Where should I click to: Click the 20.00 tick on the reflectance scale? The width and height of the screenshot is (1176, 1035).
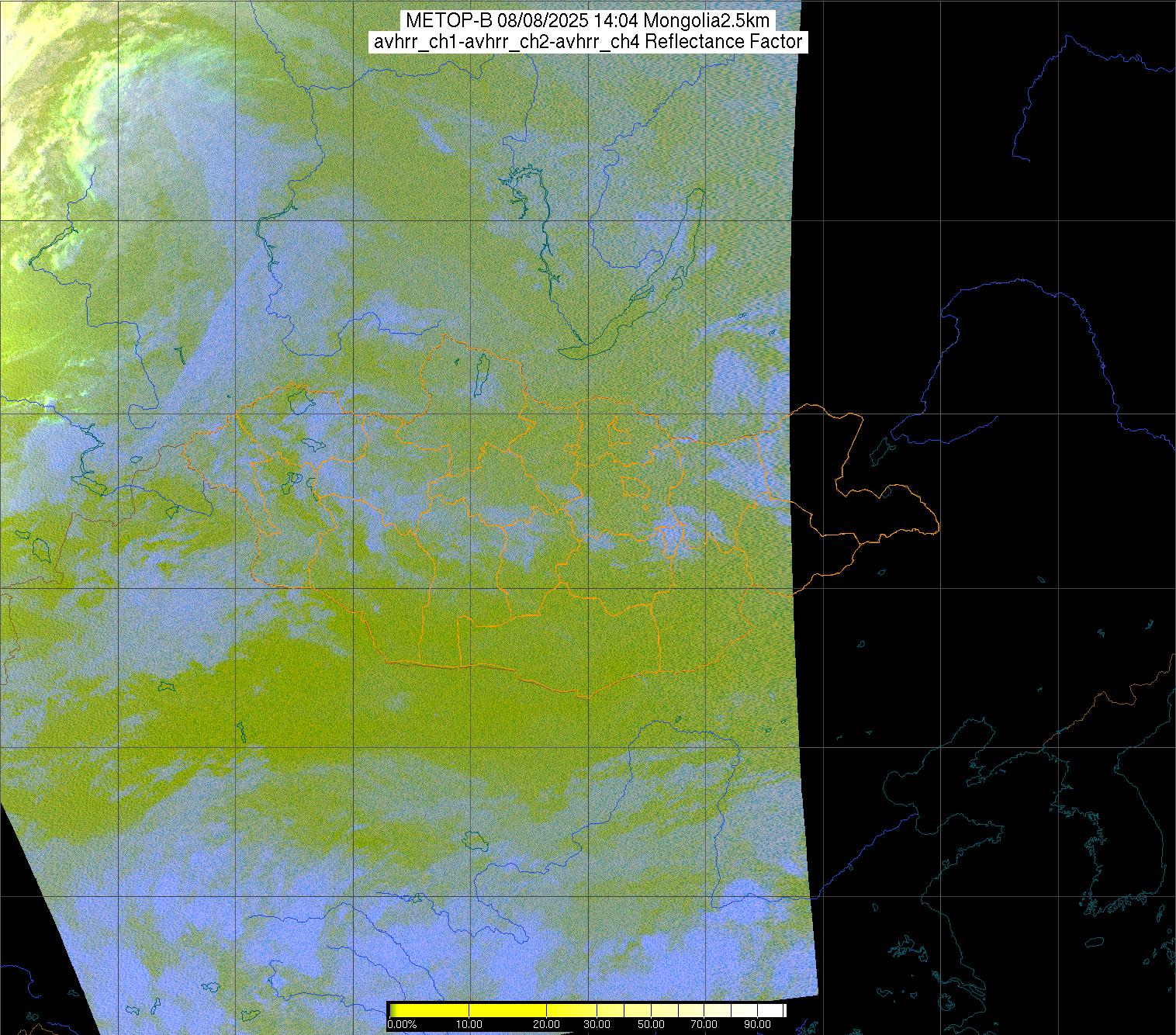(547, 1025)
